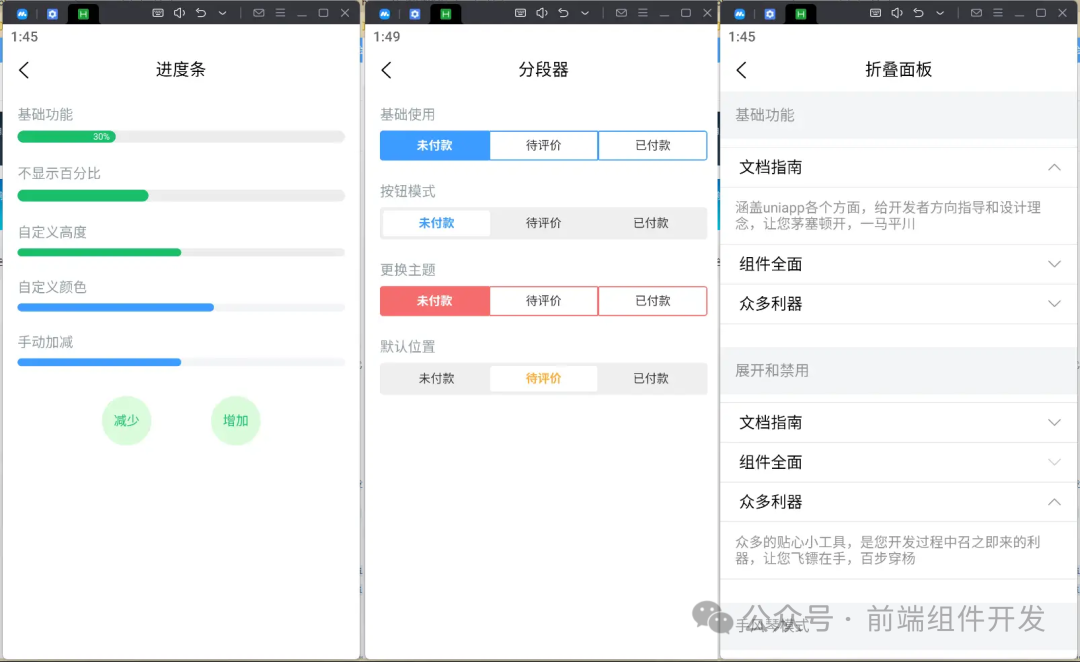Click the 不显示百分比 green progress bar
1080x662 pixels.
tap(181, 196)
